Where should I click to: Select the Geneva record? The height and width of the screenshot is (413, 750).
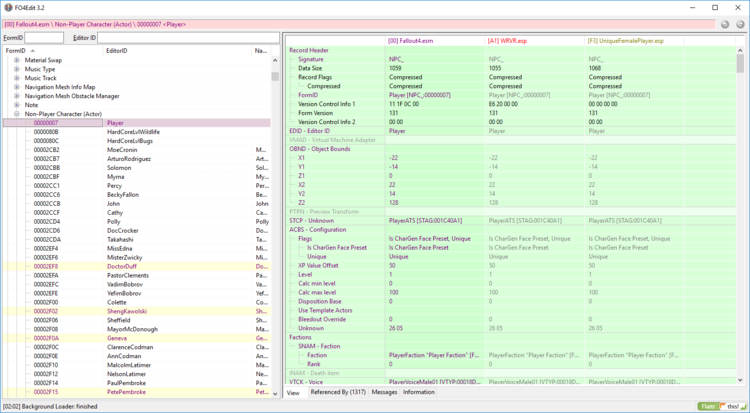click(x=137, y=338)
